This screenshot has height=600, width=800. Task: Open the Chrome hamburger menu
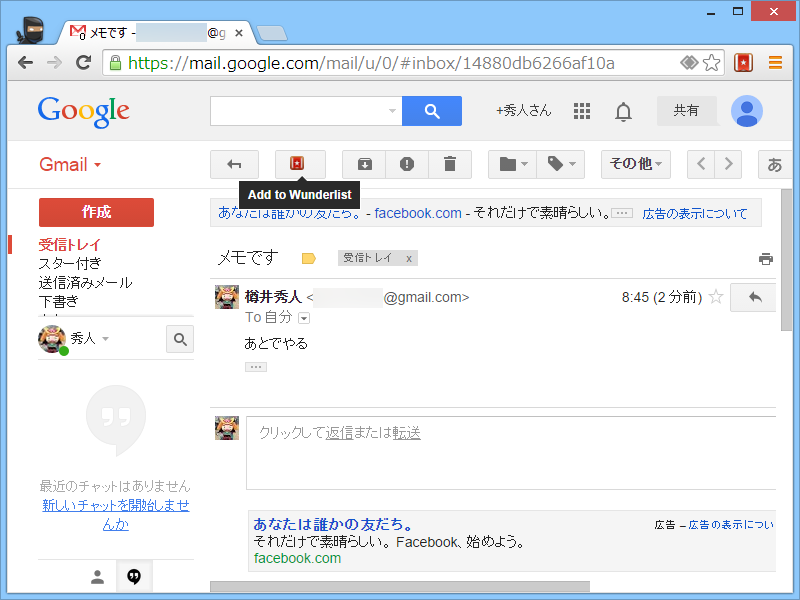point(775,63)
